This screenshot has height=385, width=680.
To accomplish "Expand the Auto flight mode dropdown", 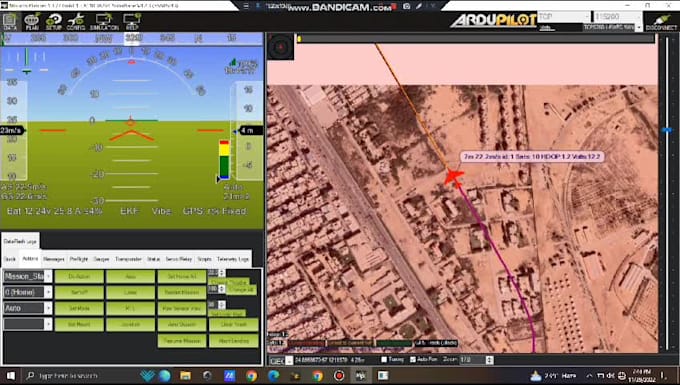I will pos(48,308).
